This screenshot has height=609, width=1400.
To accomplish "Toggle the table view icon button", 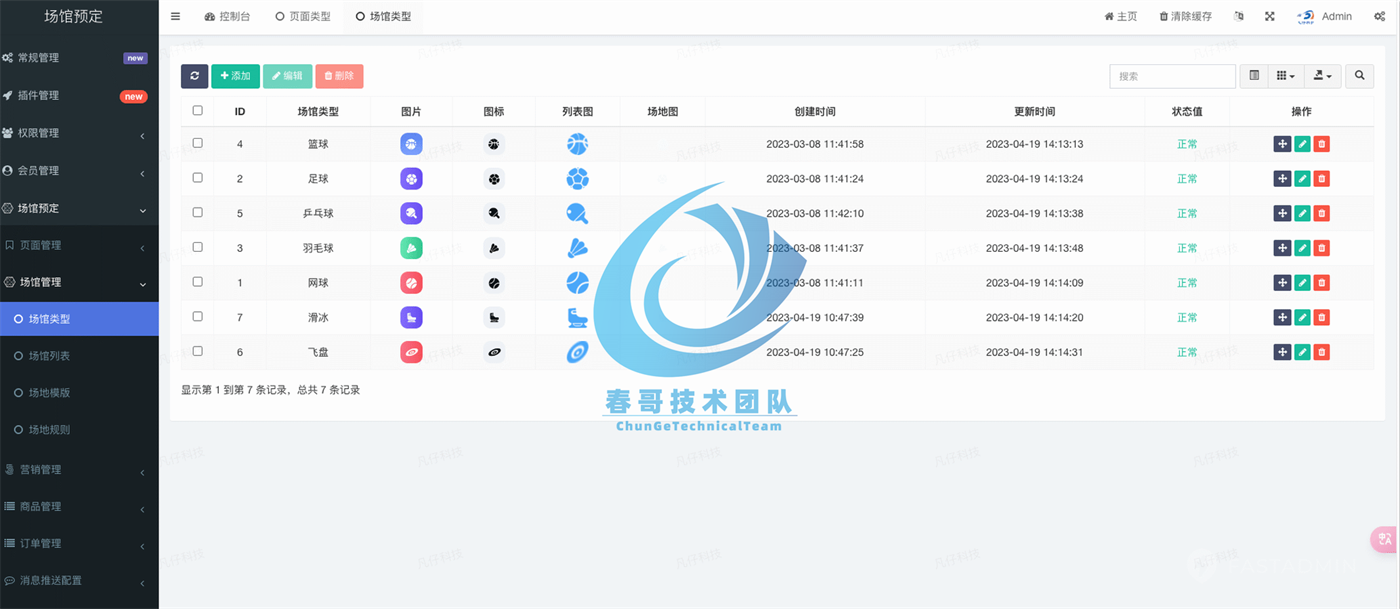I will (1254, 76).
